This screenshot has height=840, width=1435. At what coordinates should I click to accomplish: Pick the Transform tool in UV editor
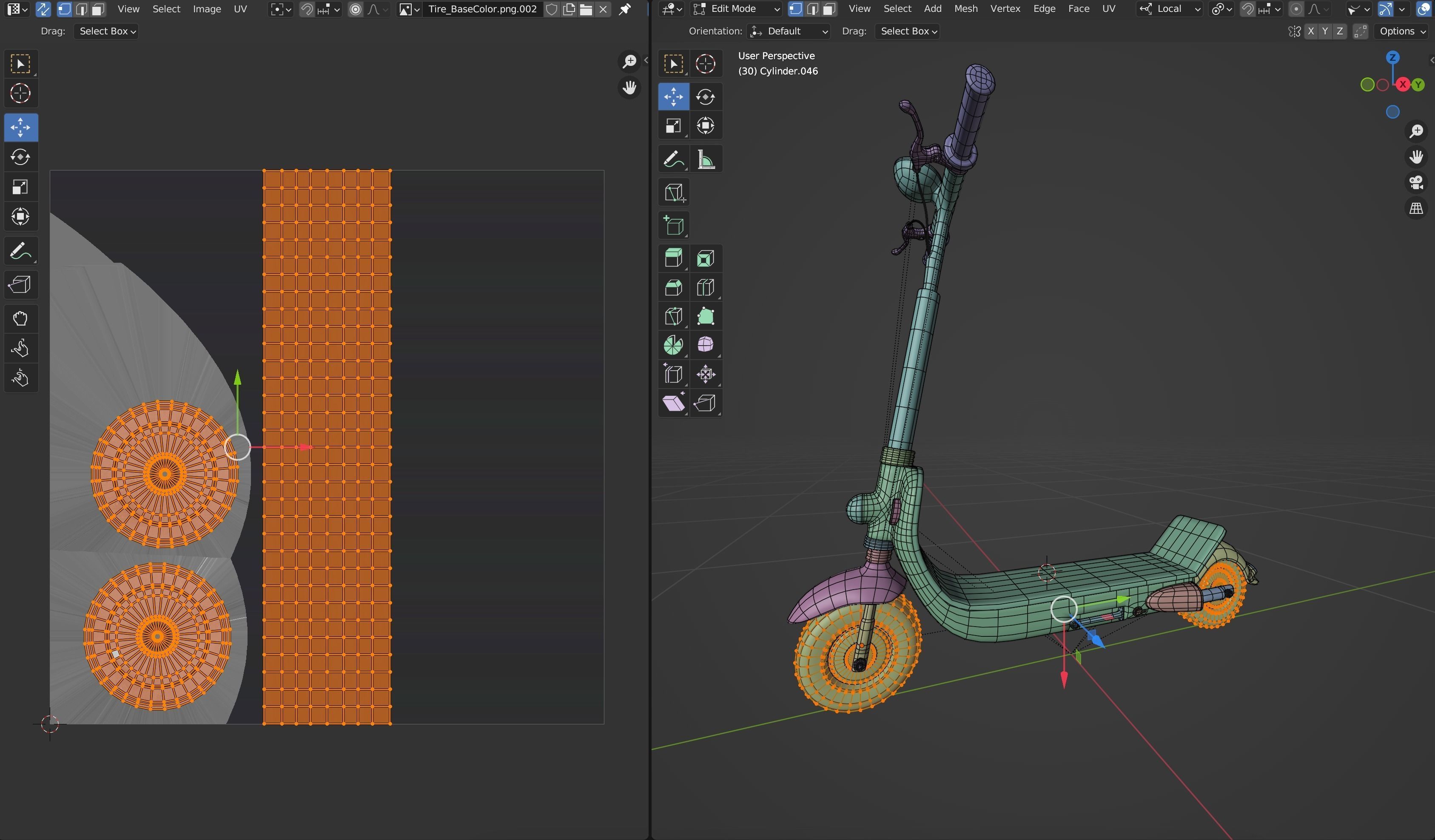pos(20,216)
